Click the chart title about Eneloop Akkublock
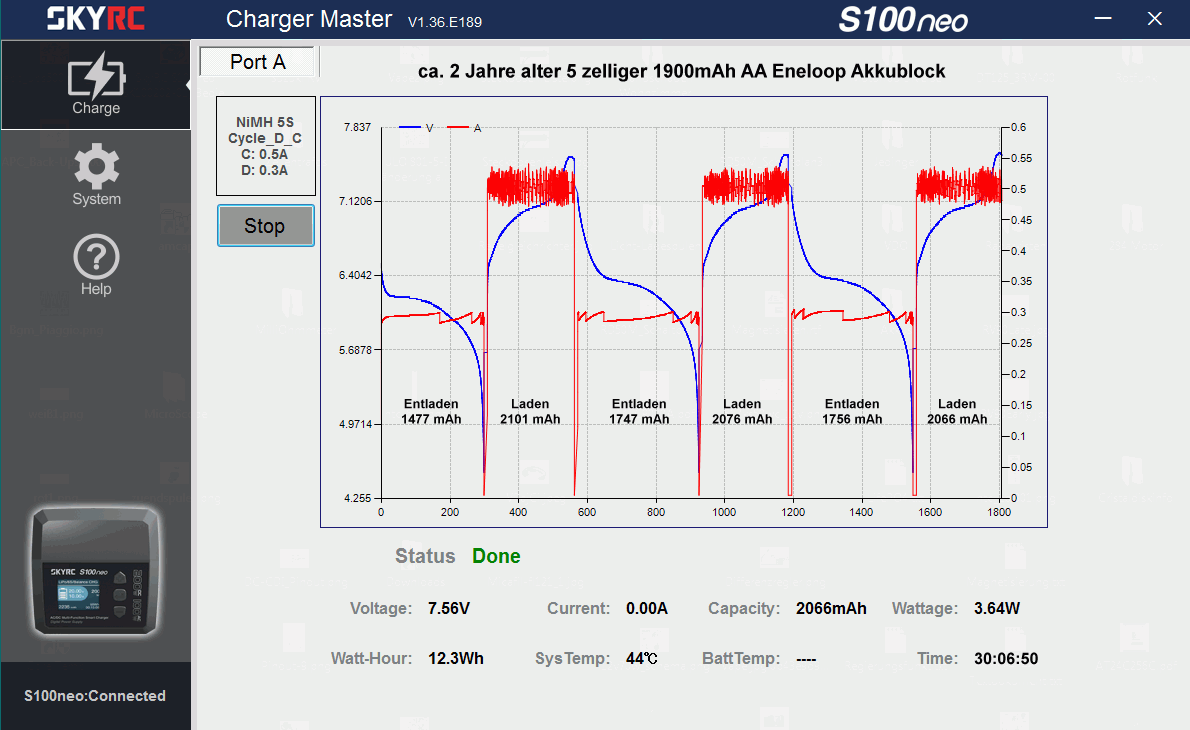Viewport: 1190px width, 730px height. pyautogui.click(x=681, y=71)
